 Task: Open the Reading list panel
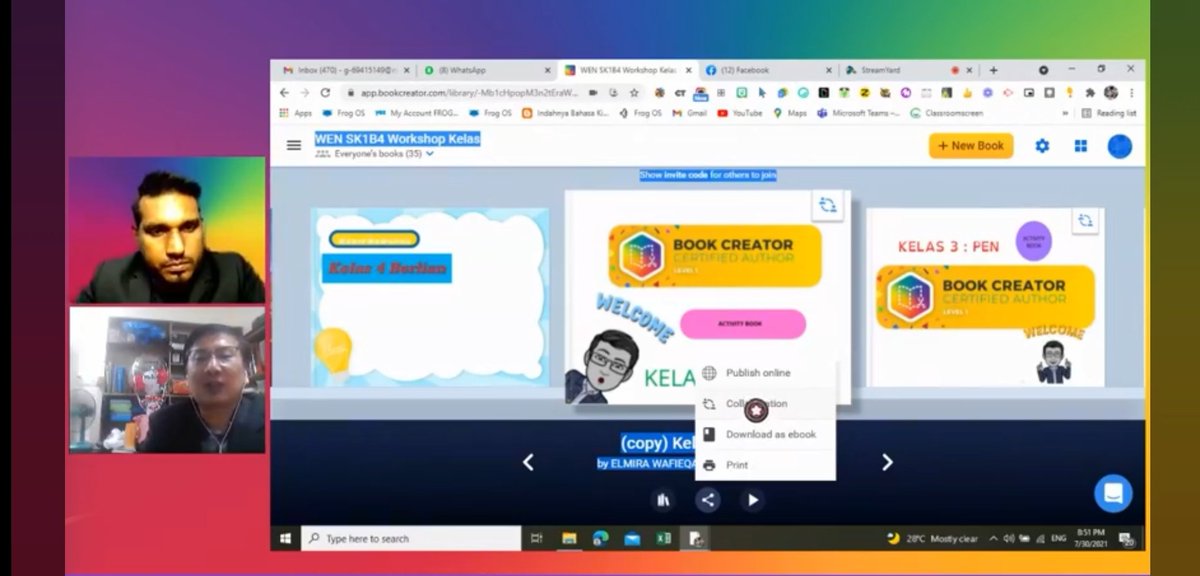click(1109, 113)
